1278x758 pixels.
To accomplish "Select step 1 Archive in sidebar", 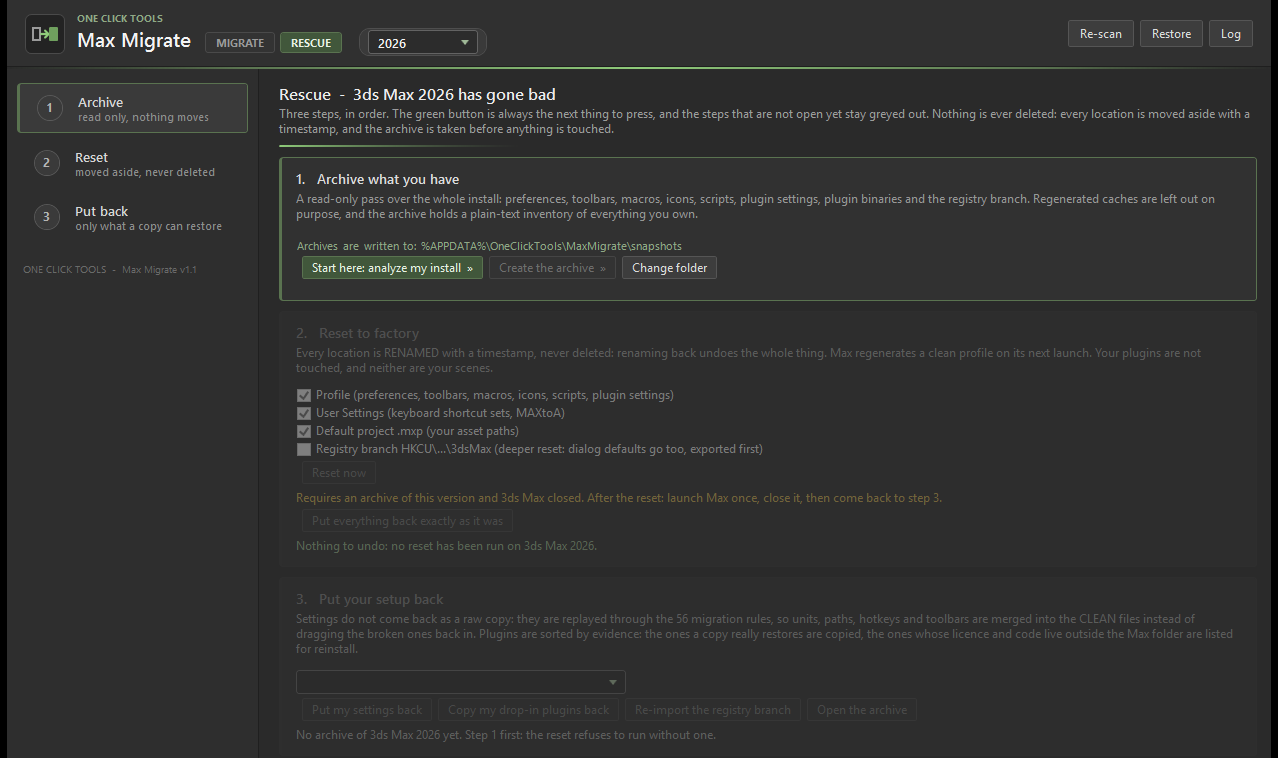I will tap(133, 108).
